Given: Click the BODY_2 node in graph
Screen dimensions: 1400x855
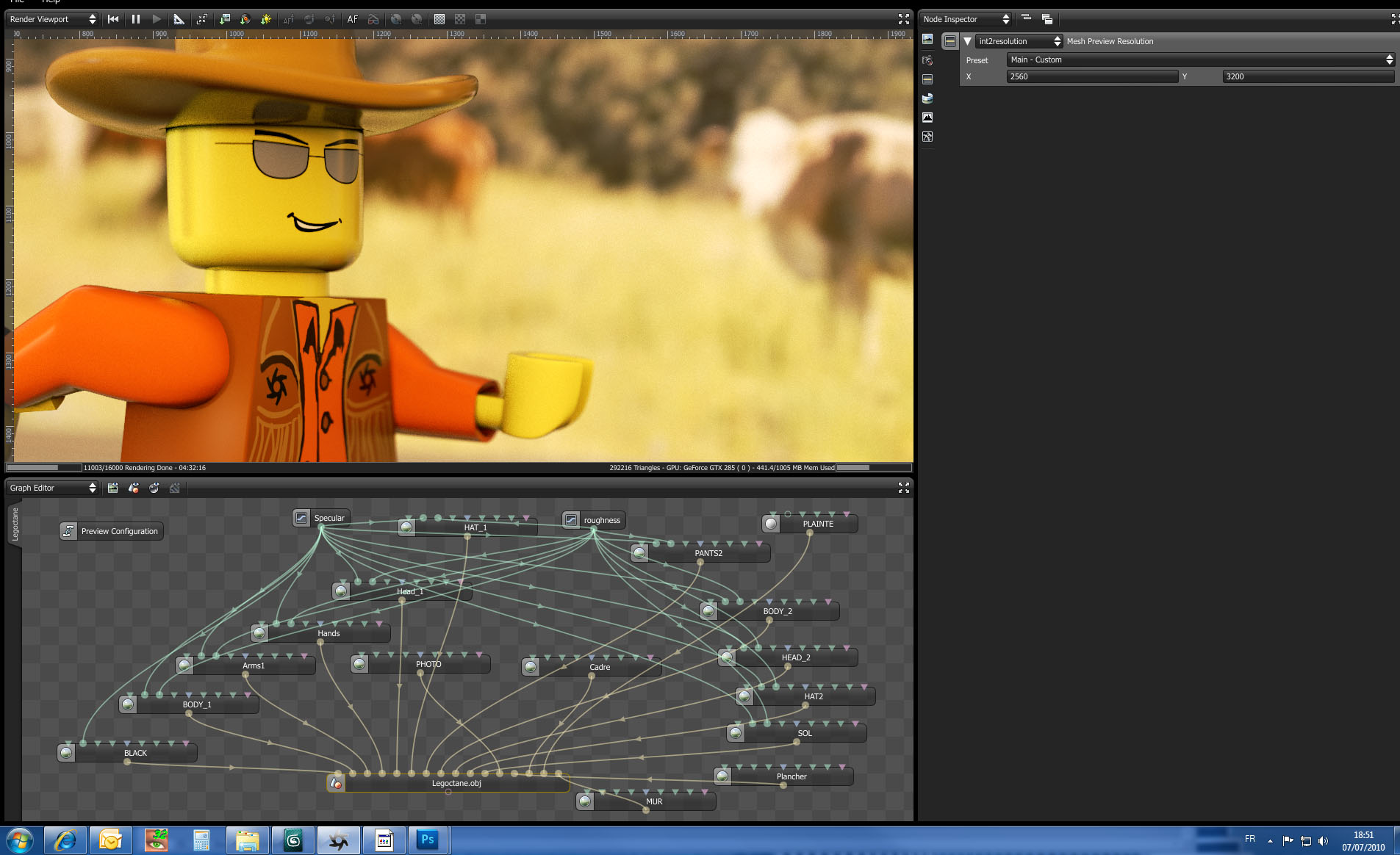Looking at the screenshot, I should click(769, 611).
